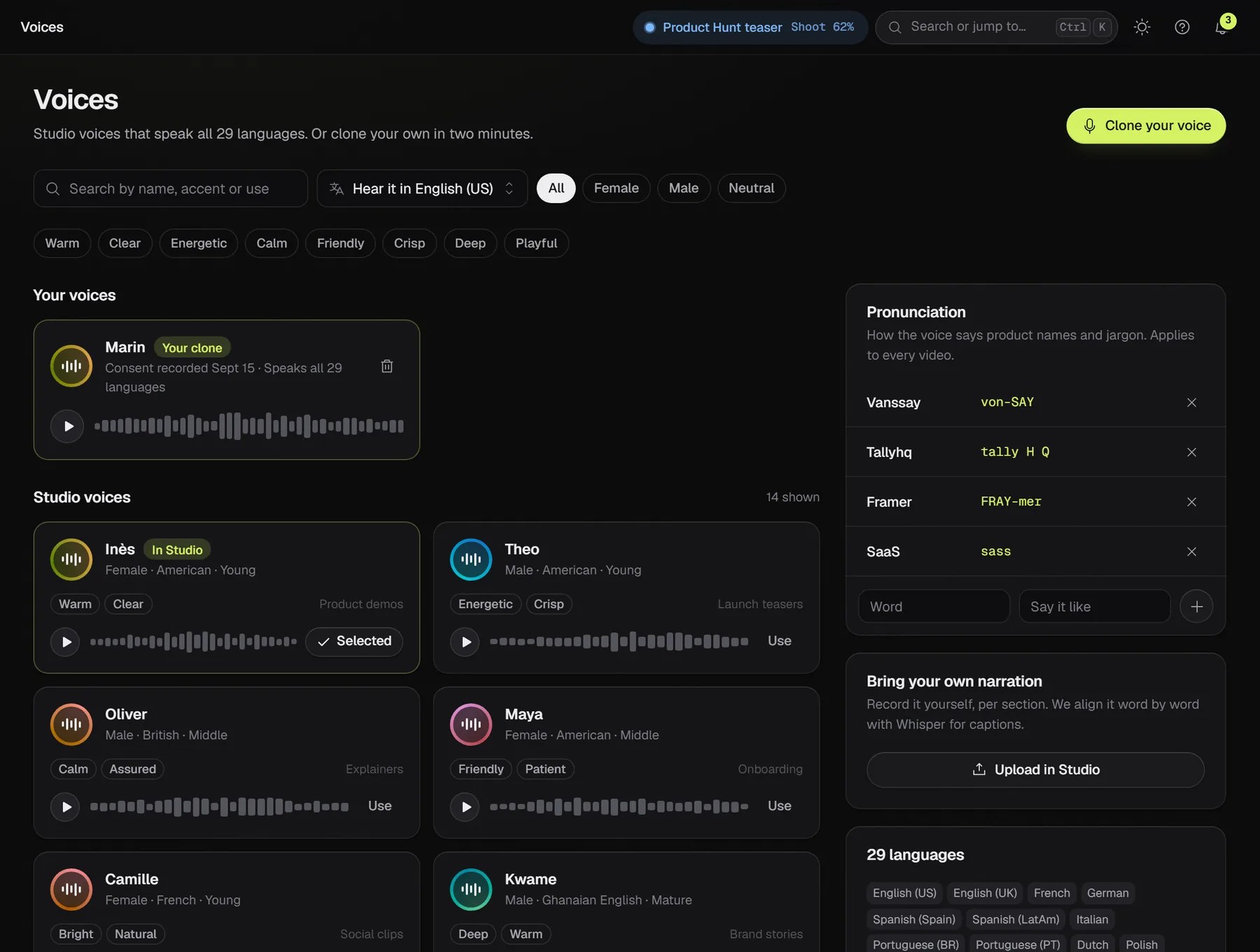Toggle the Clear tone filter chip
The width and height of the screenshot is (1260, 952).
pos(125,243)
